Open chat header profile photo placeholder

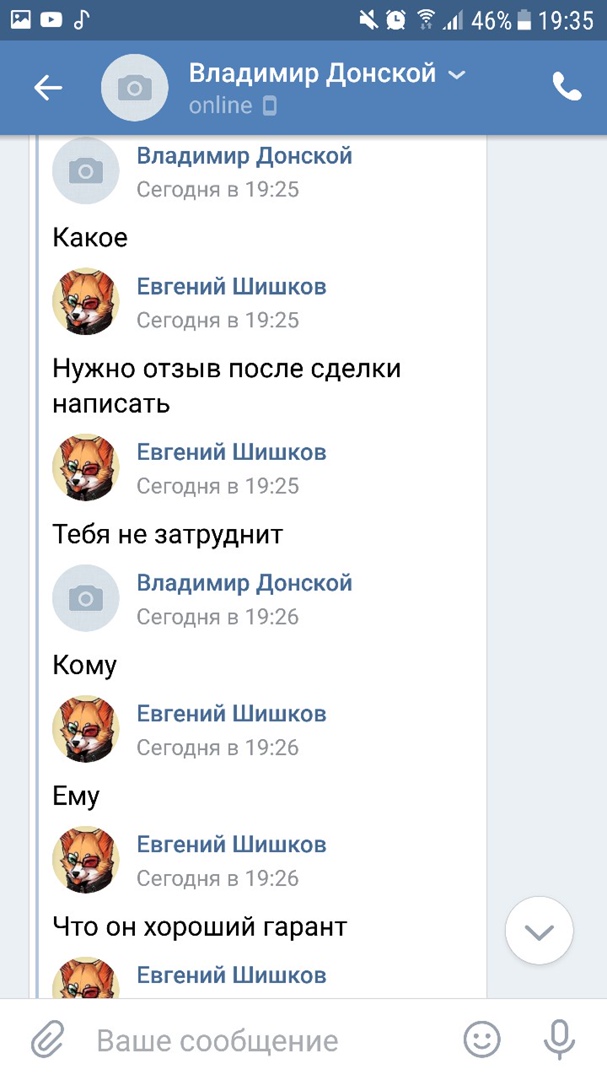(135, 88)
